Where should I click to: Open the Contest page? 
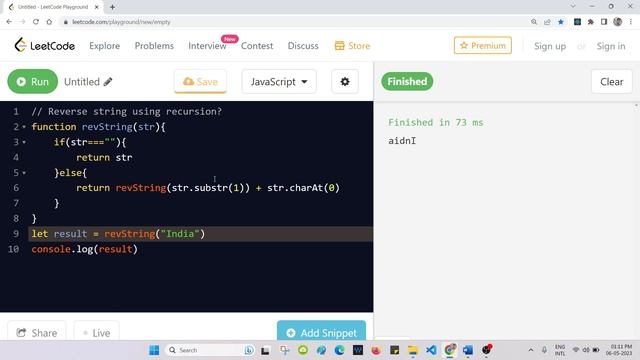[257, 46]
